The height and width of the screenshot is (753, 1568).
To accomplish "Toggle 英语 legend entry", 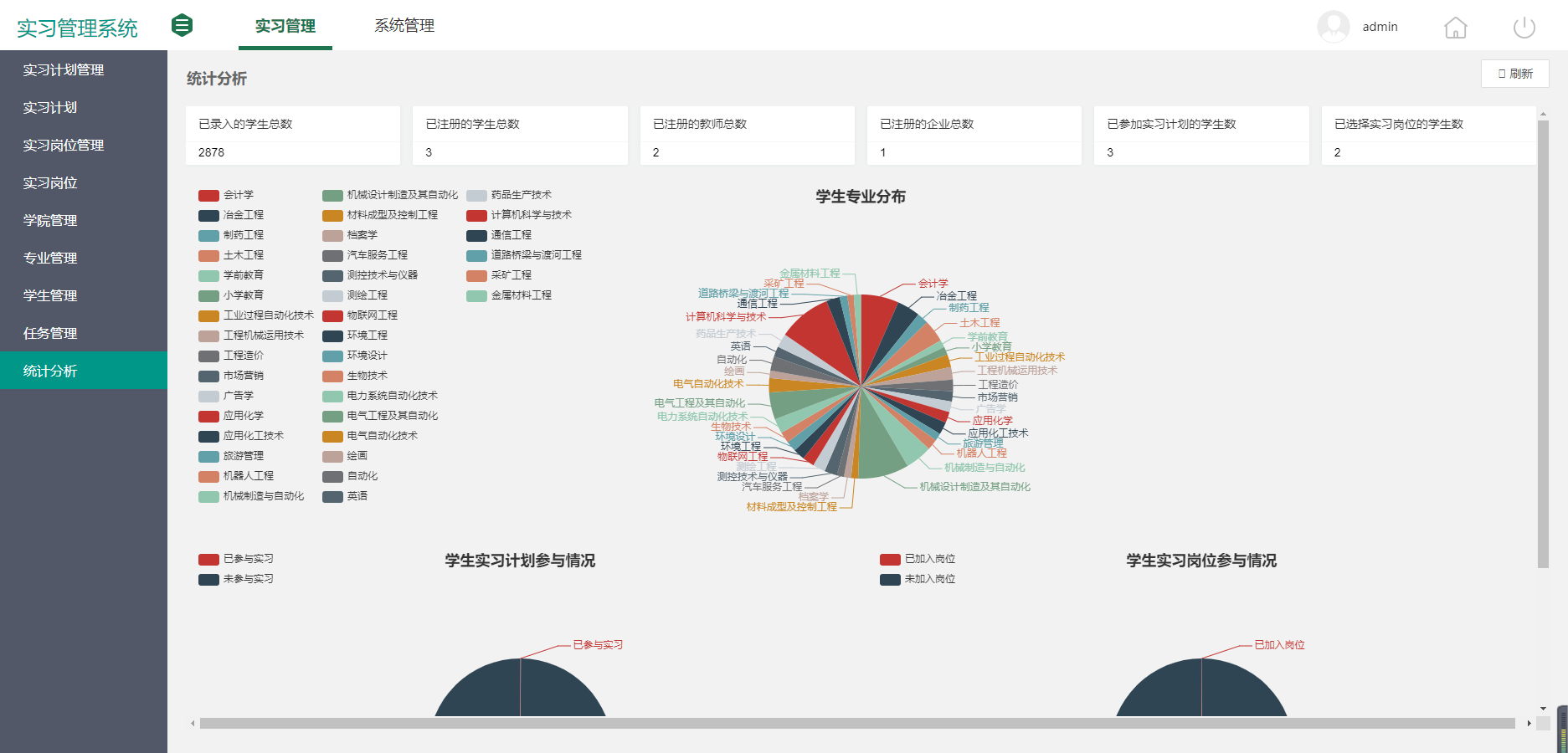I will (x=345, y=496).
